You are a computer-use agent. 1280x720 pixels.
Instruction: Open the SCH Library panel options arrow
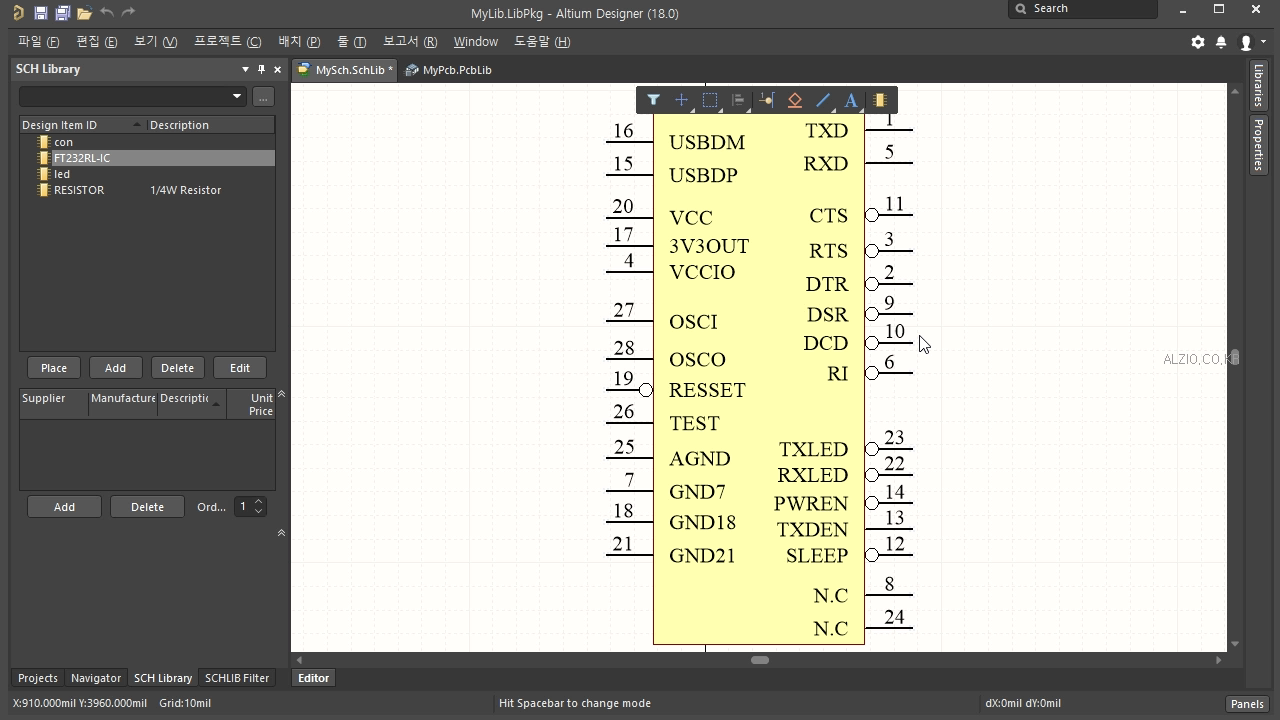245,69
